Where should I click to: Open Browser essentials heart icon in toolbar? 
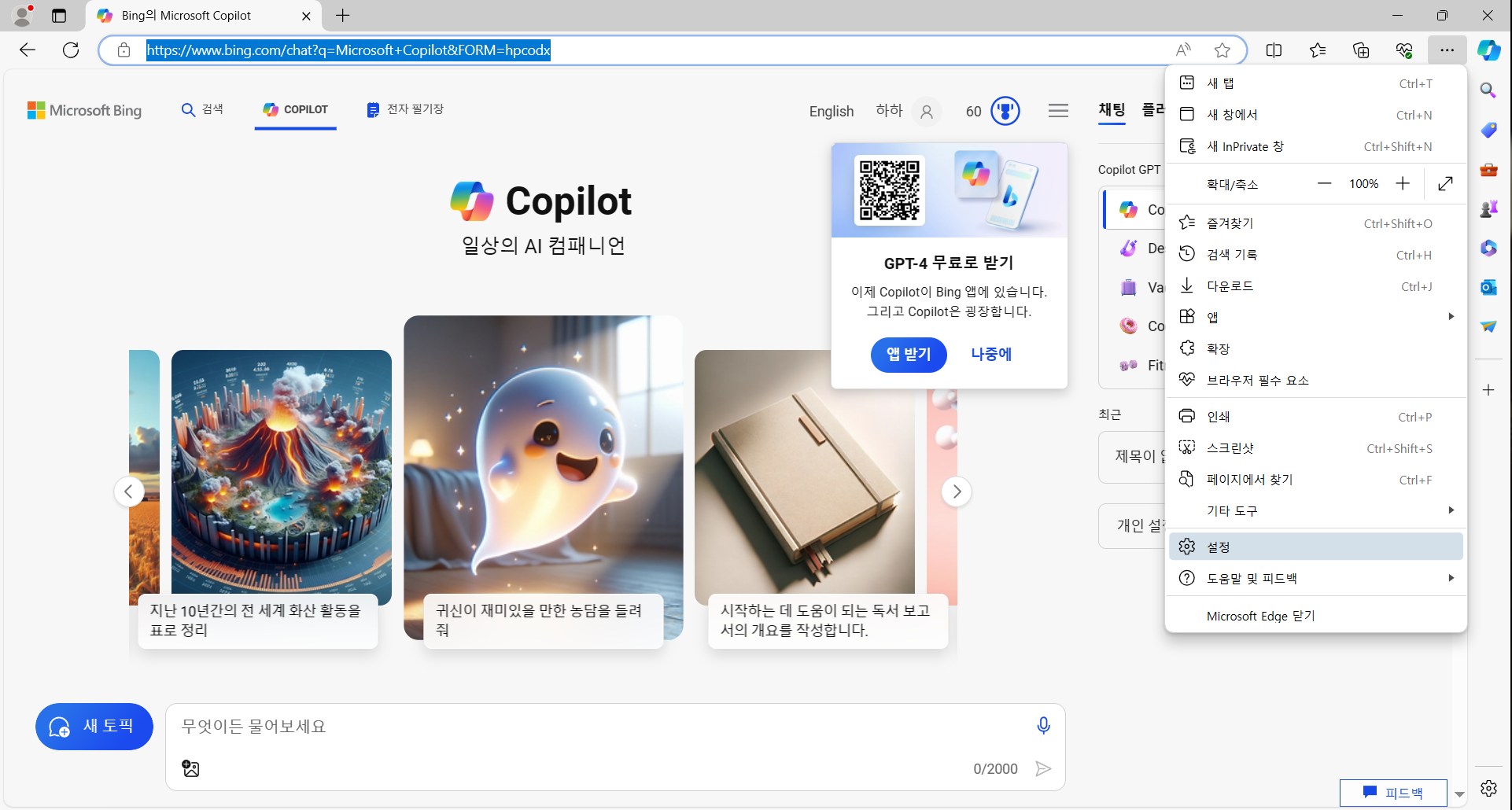[x=1404, y=50]
